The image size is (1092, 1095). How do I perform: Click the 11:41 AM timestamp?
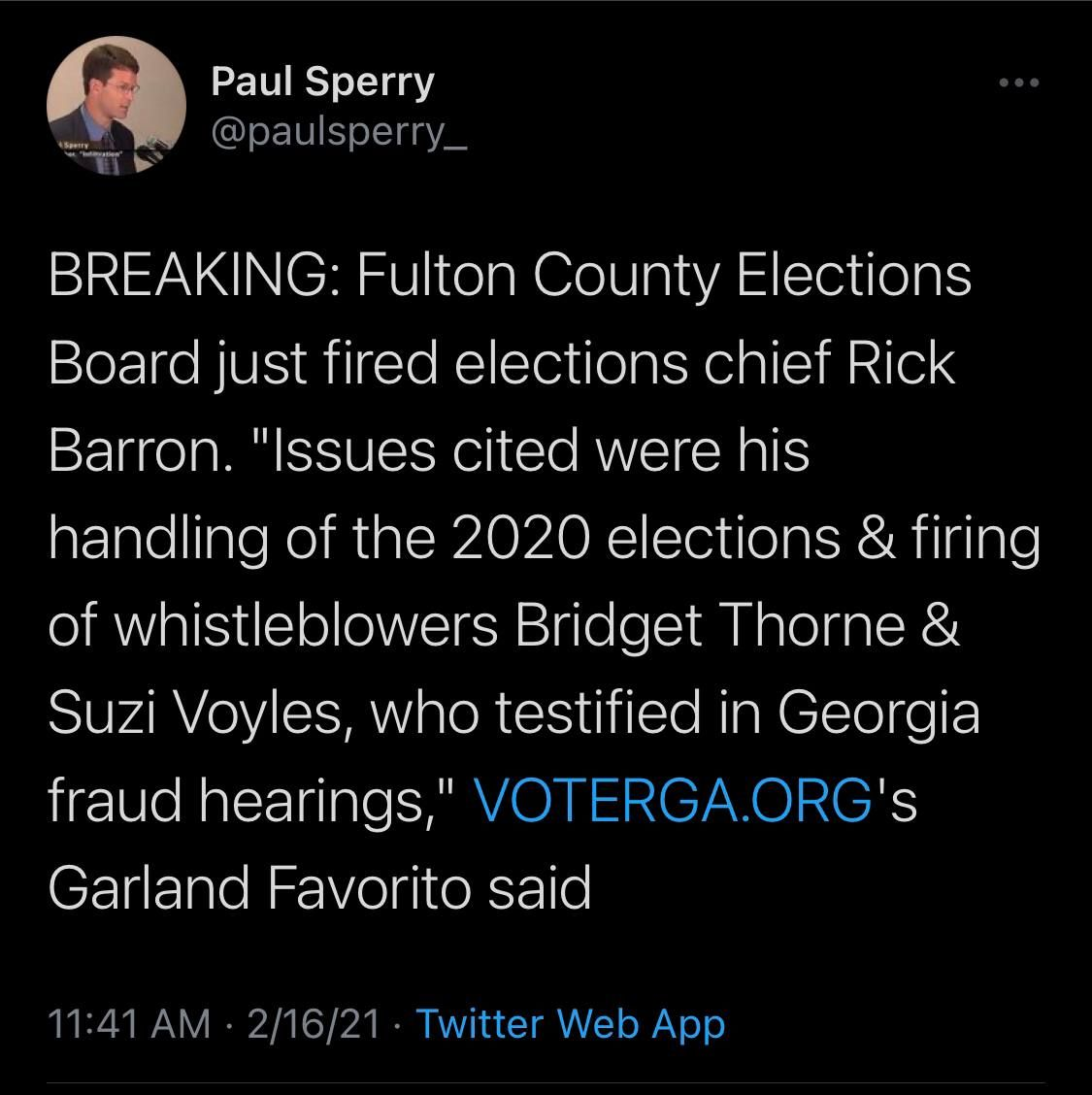[x=129, y=1023]
